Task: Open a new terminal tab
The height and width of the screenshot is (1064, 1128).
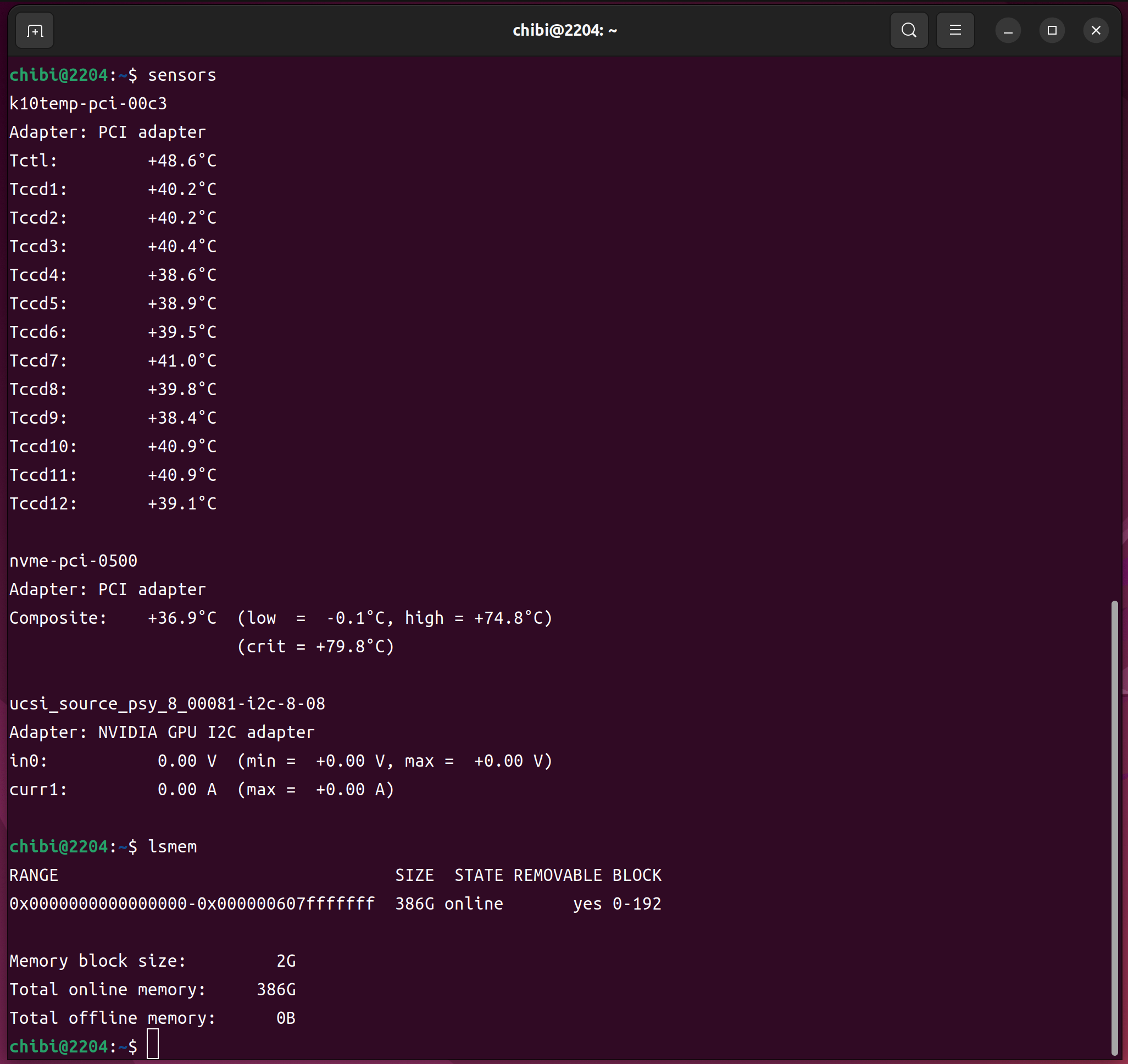Action: (35, 31)
